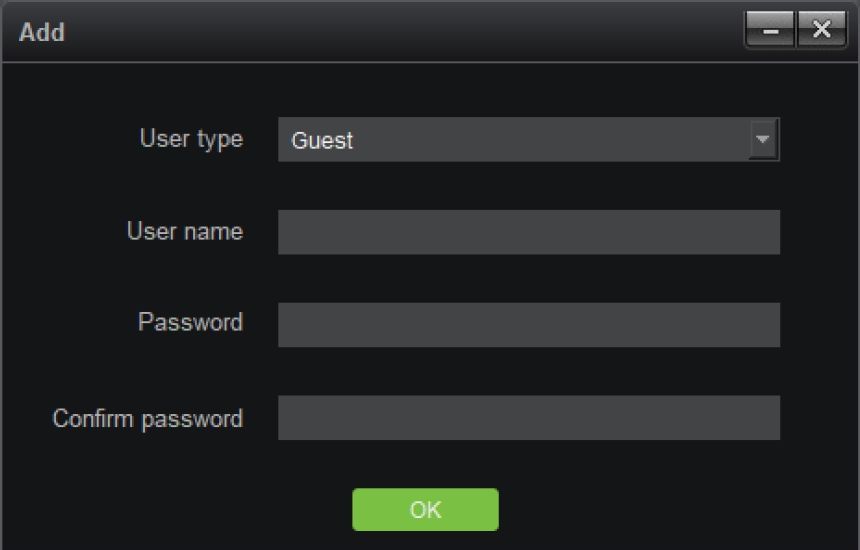
Task: Click the "Confirm password" label text
Action: pos(147,418)
